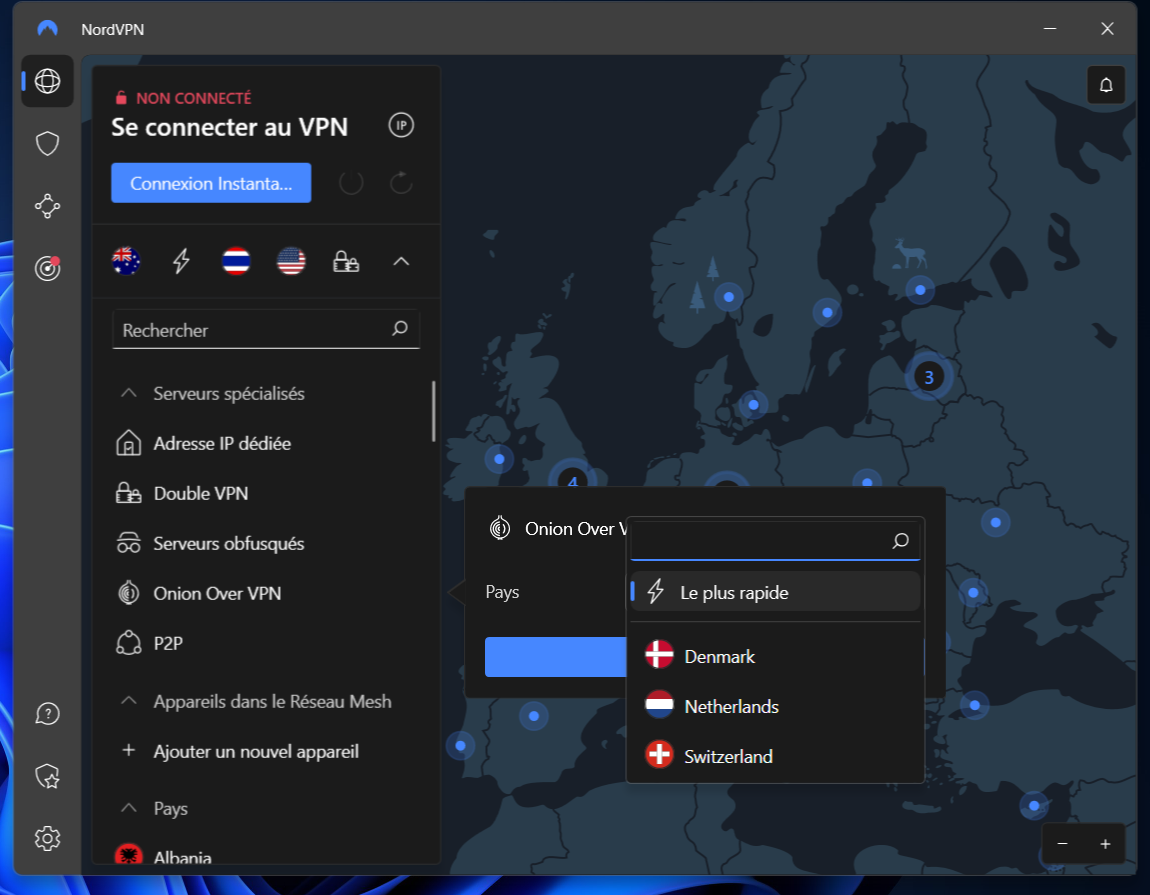Screen dimensions: 1150x895
Task: Open Dark Web Monitor radar icon
Action: click(47, 268)
